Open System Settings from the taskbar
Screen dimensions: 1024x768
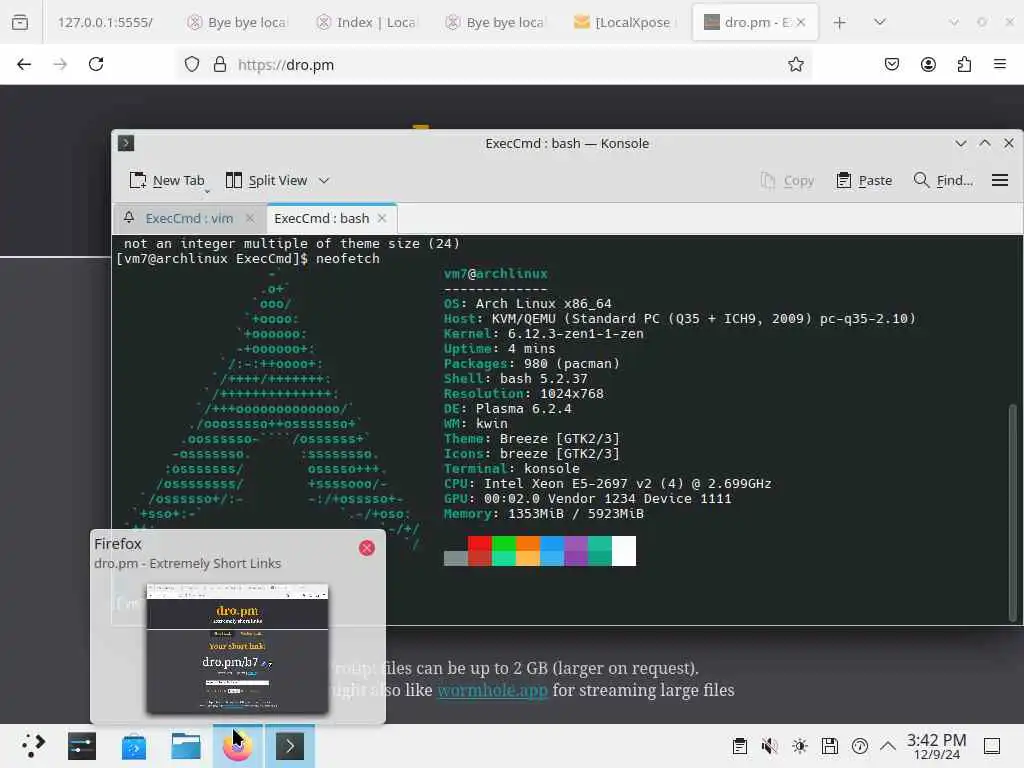(82, 745)
